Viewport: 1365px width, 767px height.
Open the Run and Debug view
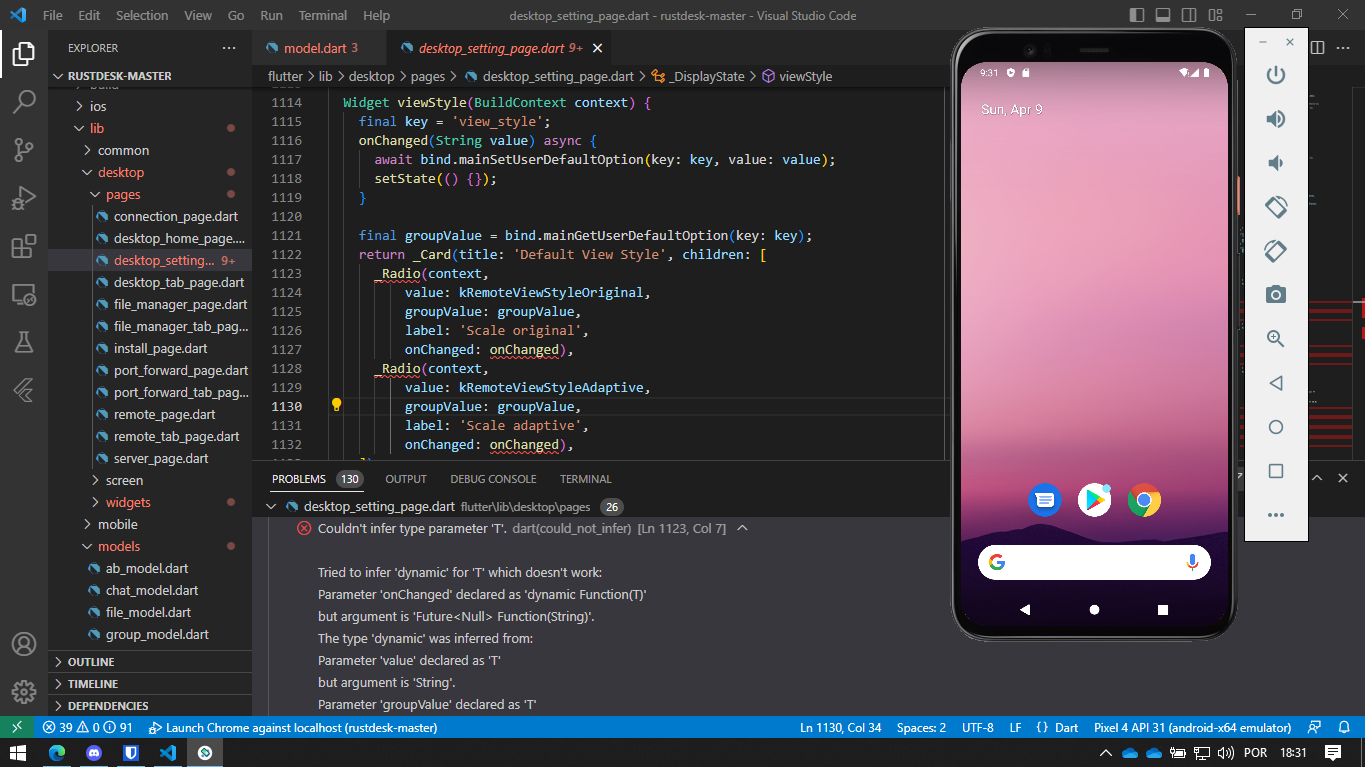(22, 198)
